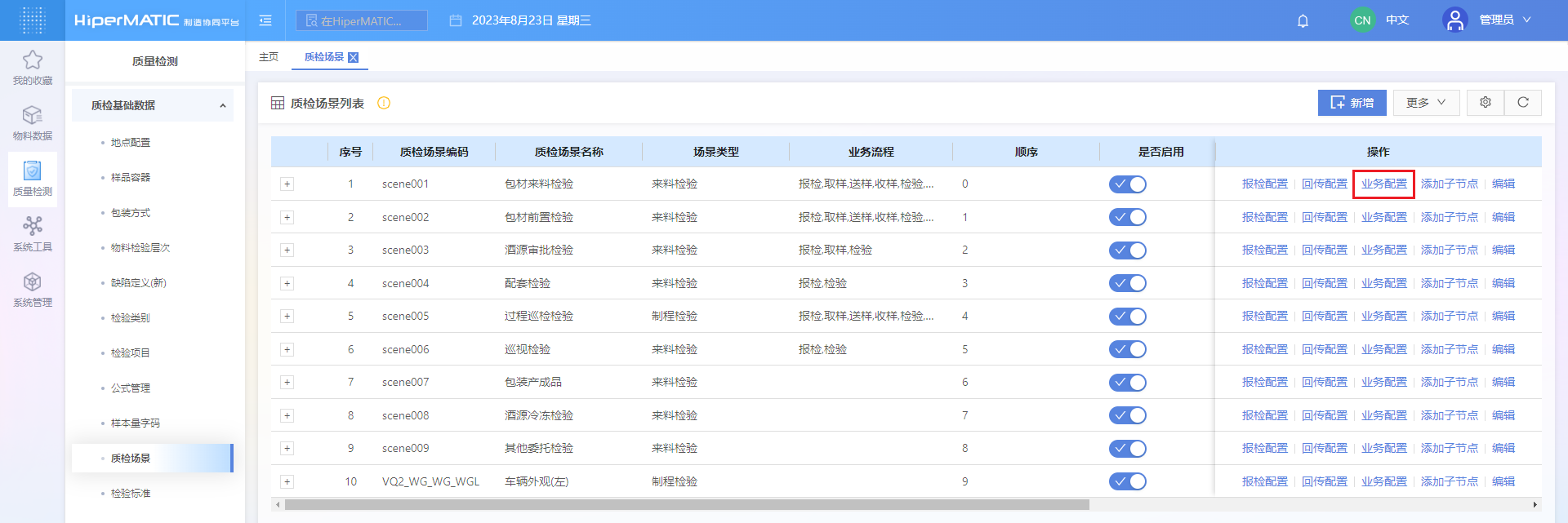Click the scrollbar right arrow
The width and height of the screenshot is (1568, 523).
1535,504
